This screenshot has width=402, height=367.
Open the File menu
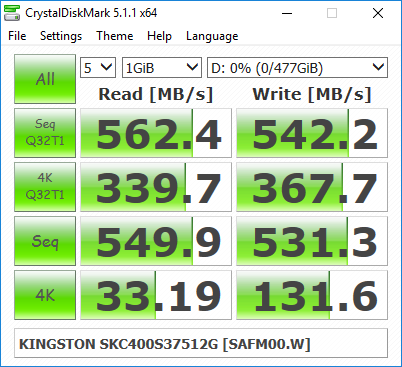coord(17,36)
